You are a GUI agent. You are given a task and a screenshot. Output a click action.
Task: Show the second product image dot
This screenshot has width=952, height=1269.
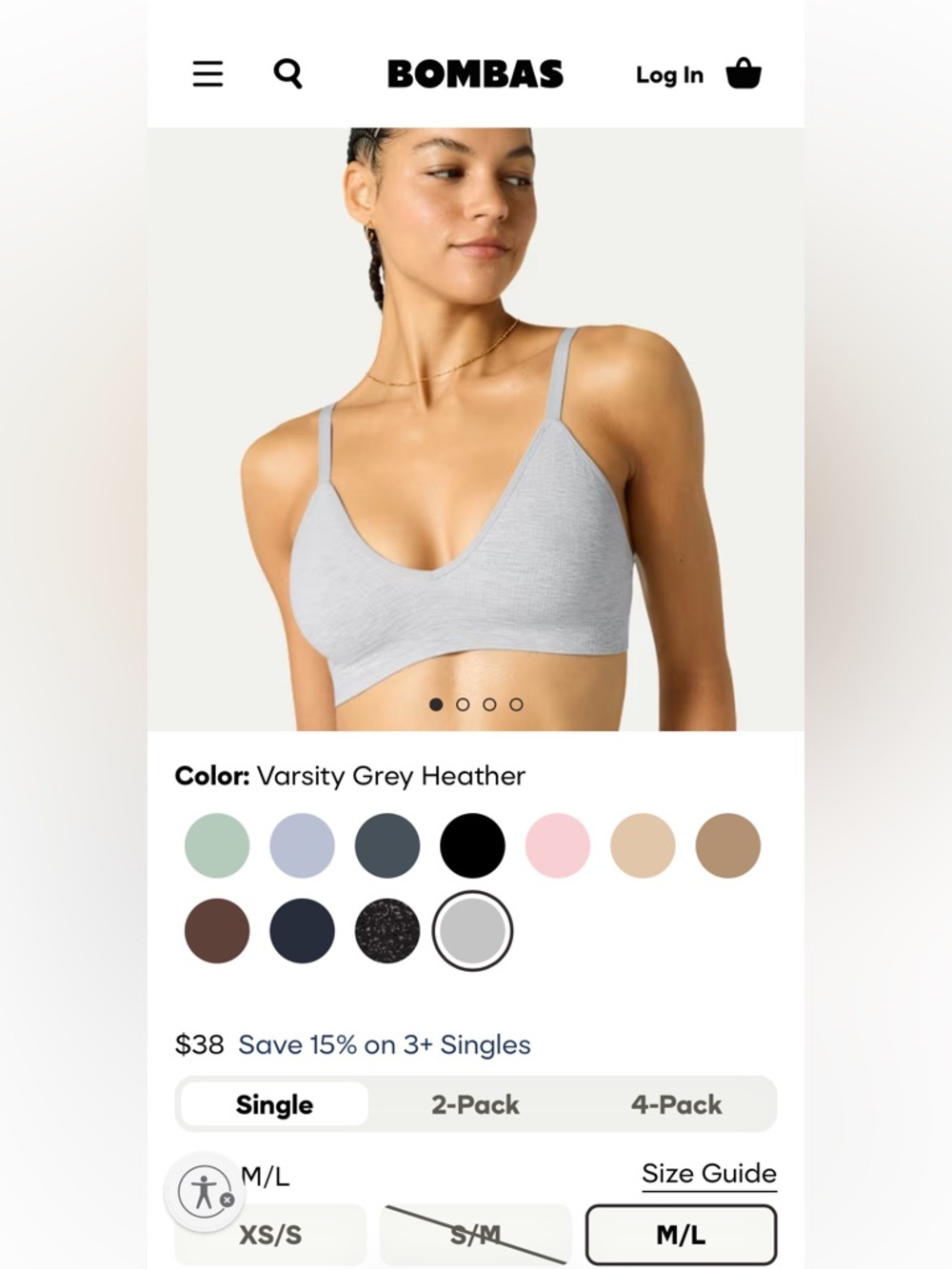pos(463,704)
